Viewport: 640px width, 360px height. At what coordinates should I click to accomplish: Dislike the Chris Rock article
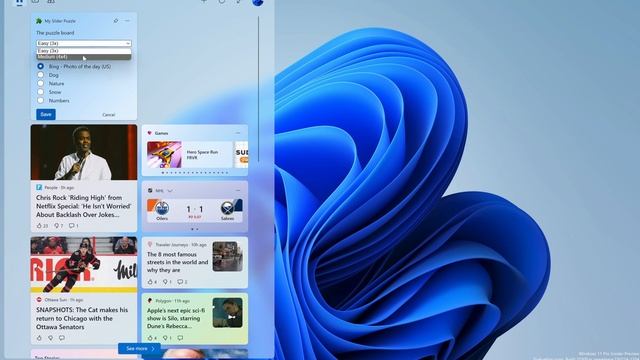pyautogui.click(x=56, y=225)
